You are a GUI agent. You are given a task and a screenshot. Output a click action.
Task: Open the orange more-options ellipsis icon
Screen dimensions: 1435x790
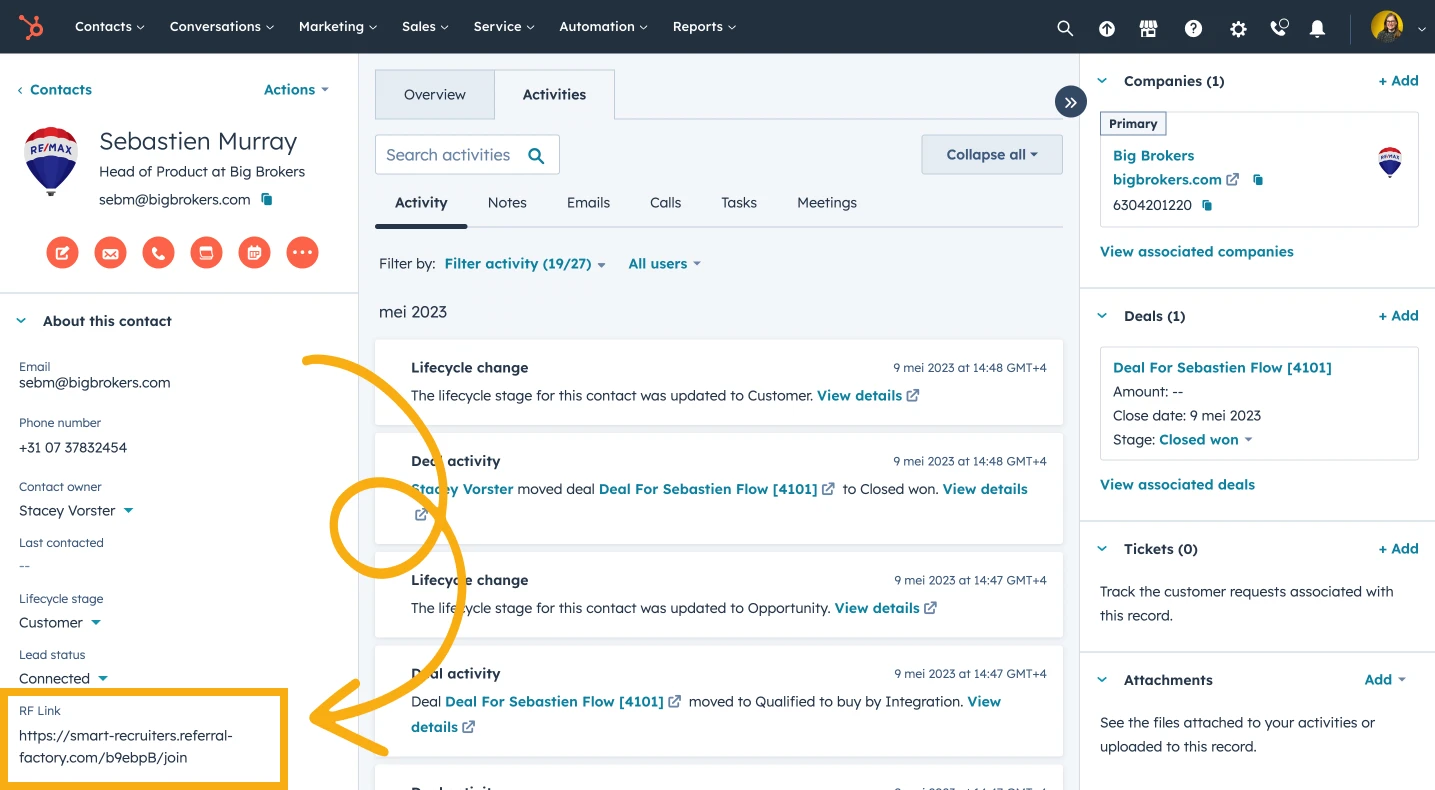pos(302,253)
